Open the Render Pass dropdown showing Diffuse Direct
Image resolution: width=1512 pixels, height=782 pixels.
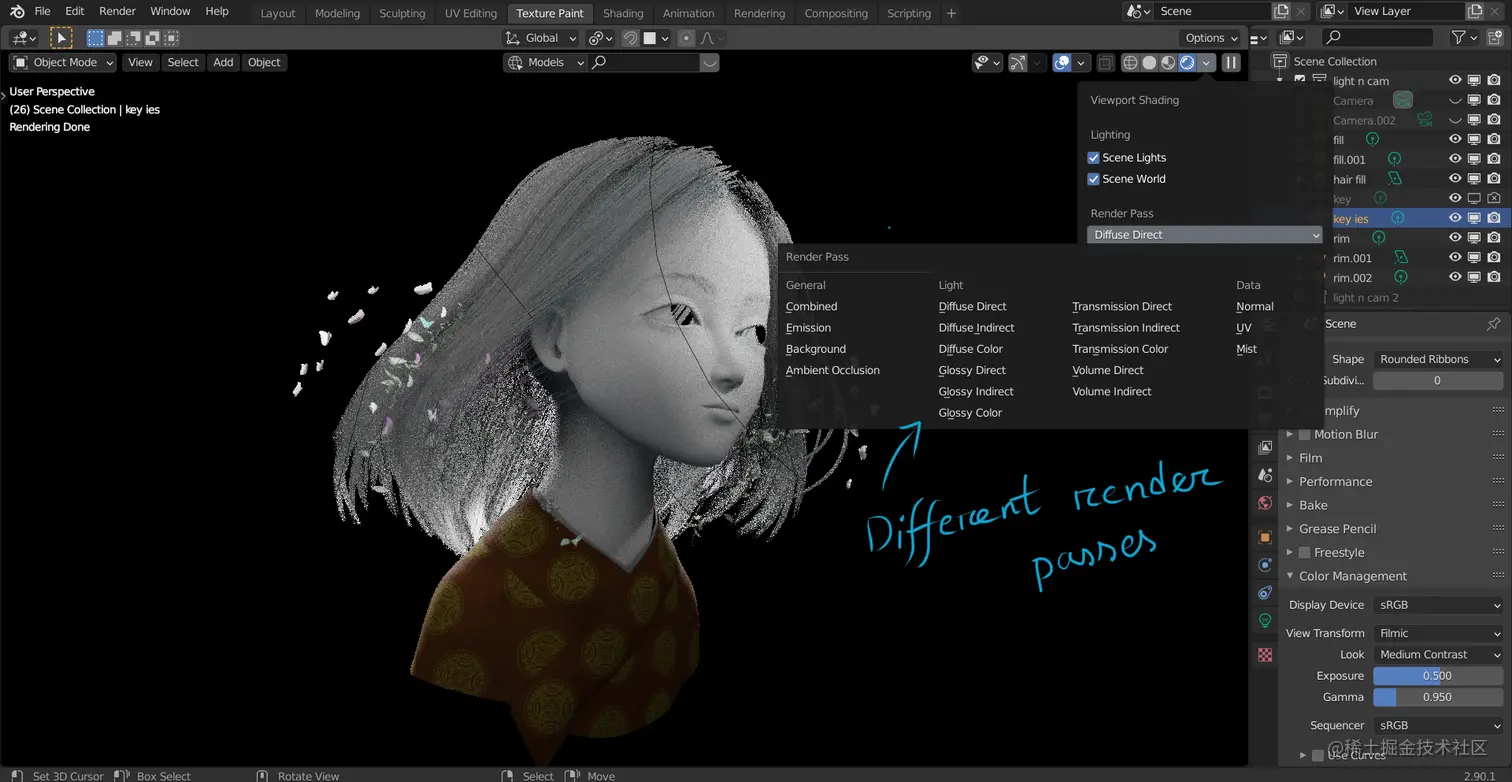click(1204, 234)
